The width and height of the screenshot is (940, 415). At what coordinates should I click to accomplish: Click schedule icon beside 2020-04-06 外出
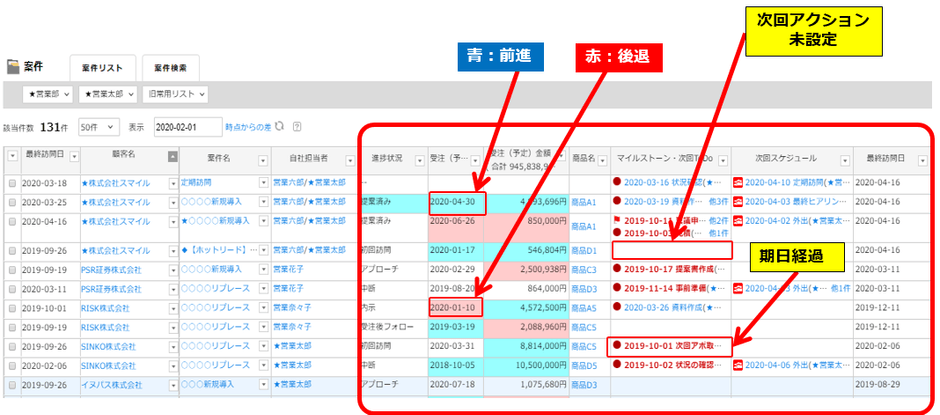[x=738, y=365]
